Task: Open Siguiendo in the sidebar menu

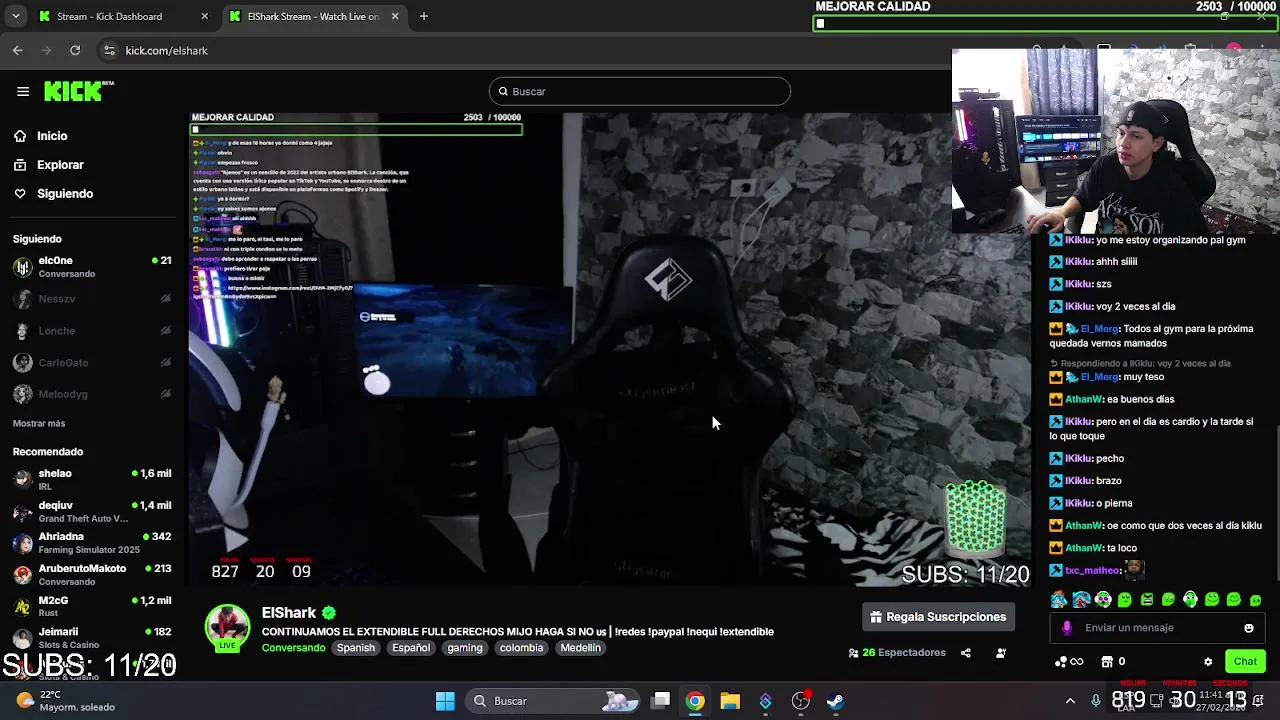Action: point(65,194)
